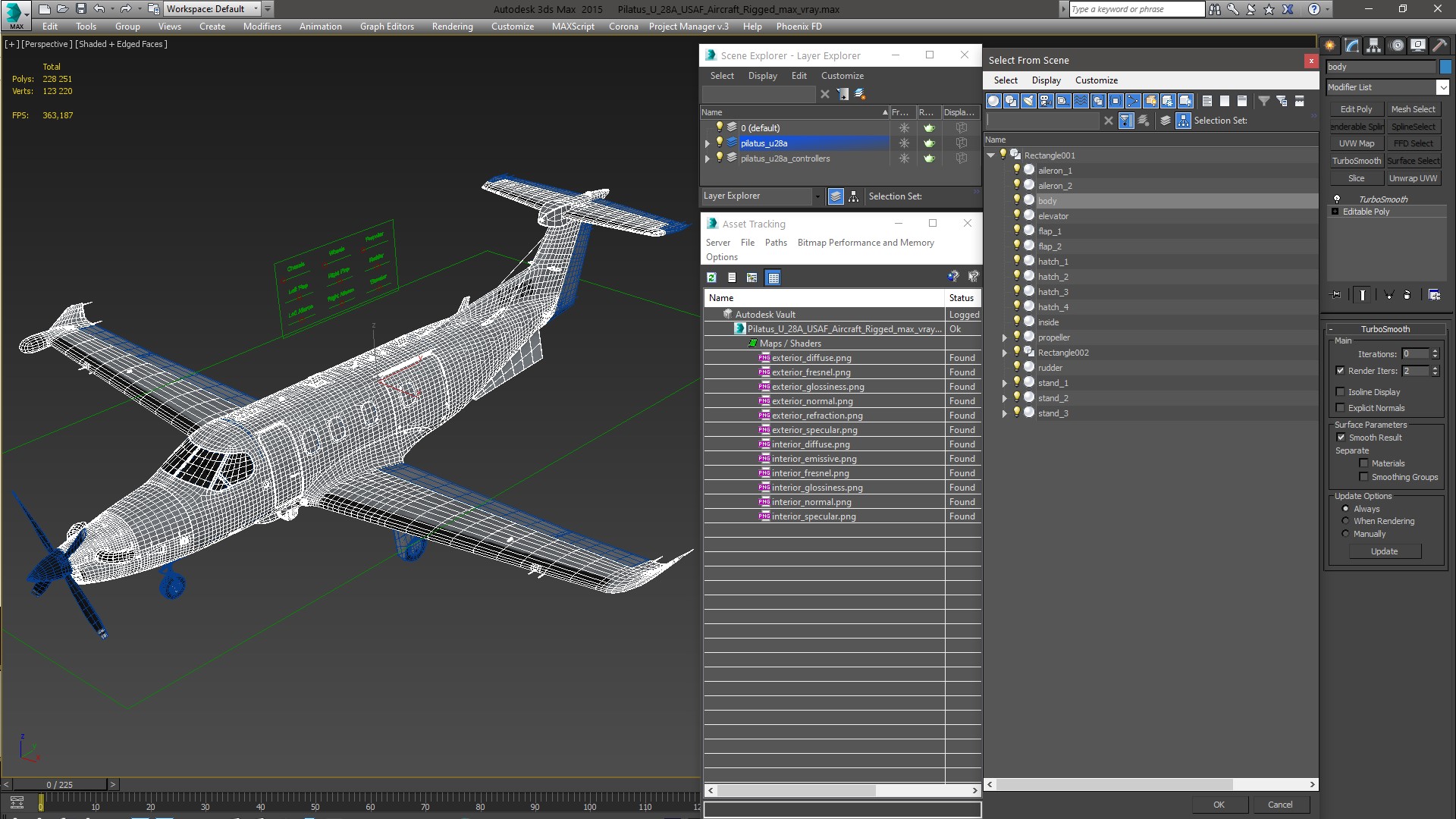This screenshot has width=1456, height=819.
Task: Click Create New Layer icon in Scene Explorer
Action: 860,94
